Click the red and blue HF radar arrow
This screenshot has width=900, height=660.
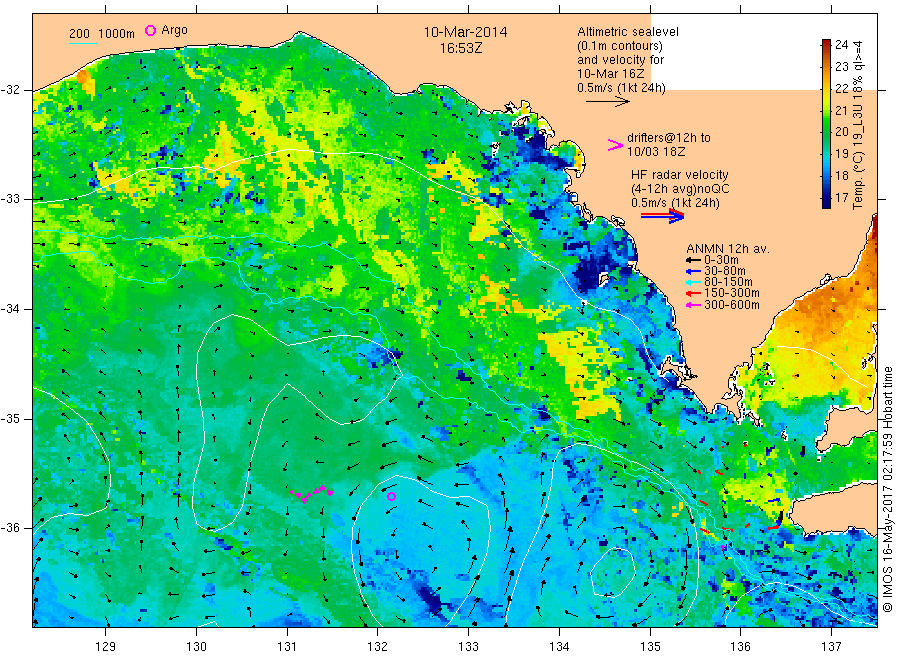click(662, 216)
